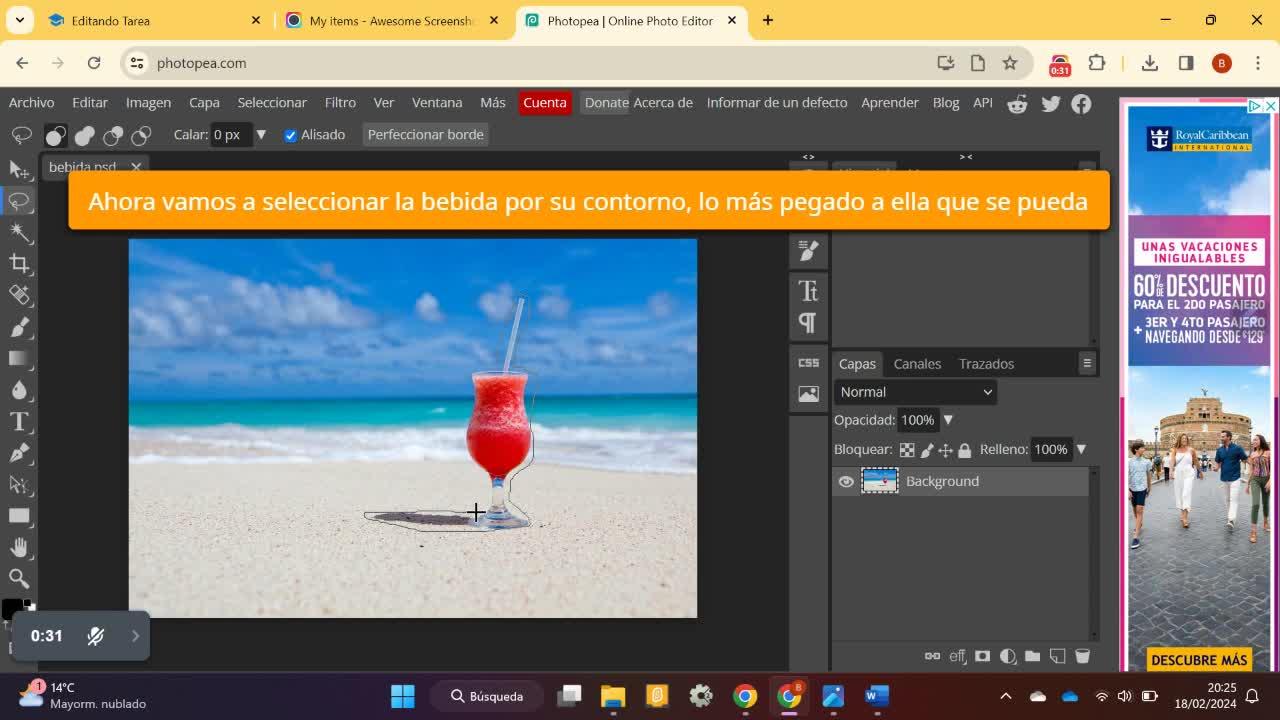1280x720 pixels.
Task: Hide the Background layer visibility
Action: click(846, 481)
